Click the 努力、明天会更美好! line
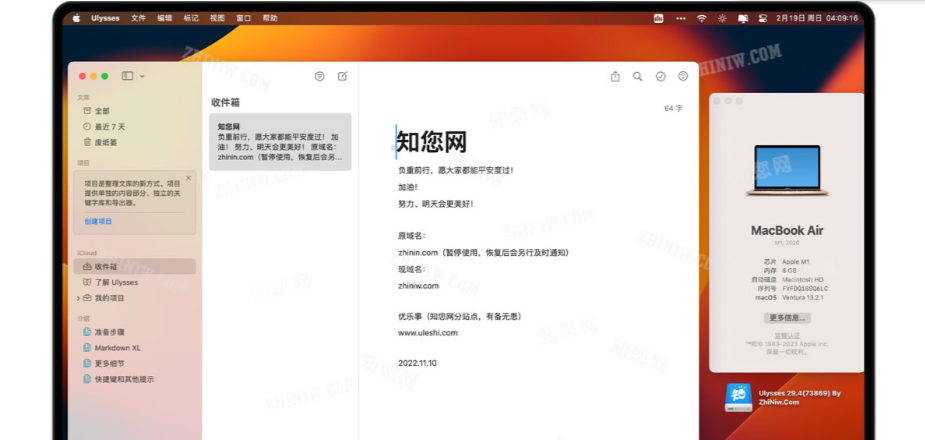This screenshot has width=925, height=440. pyautogui.click(x=436, y=204)
